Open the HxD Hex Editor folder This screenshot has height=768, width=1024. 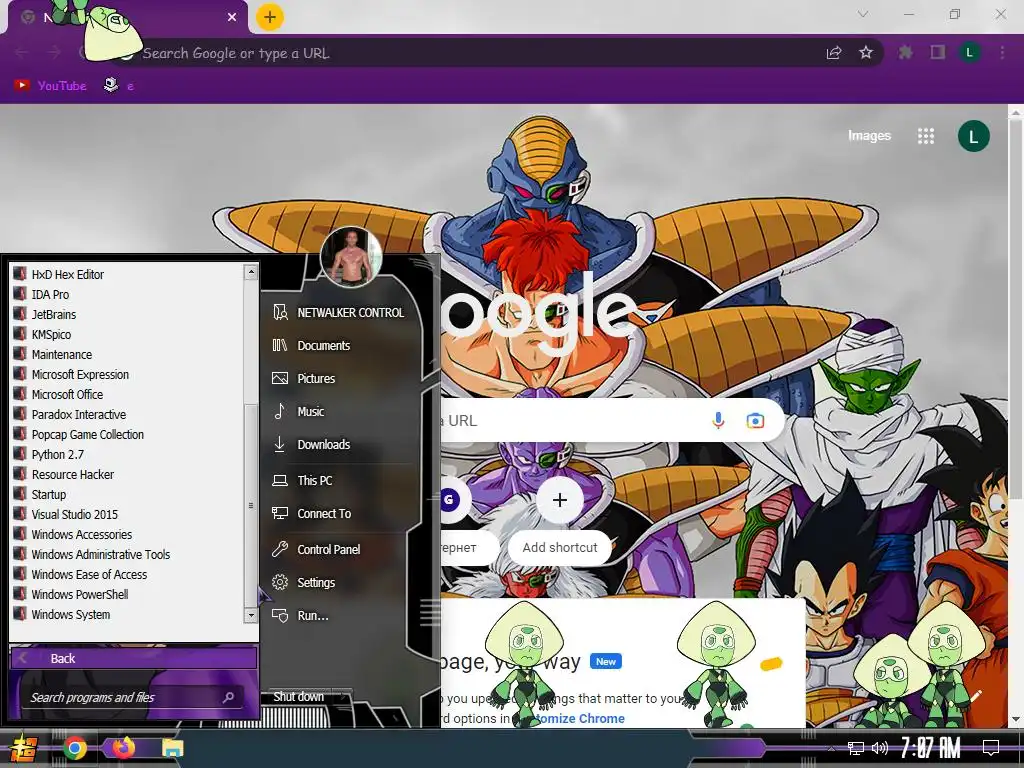pyautogui.click(x=68, y=274)
